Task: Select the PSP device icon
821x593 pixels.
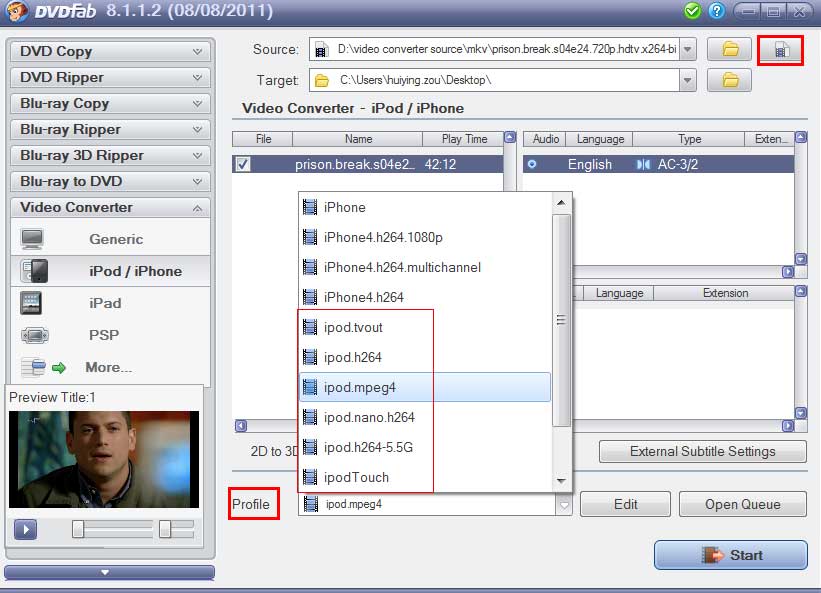Action: [x=35, y=335]
